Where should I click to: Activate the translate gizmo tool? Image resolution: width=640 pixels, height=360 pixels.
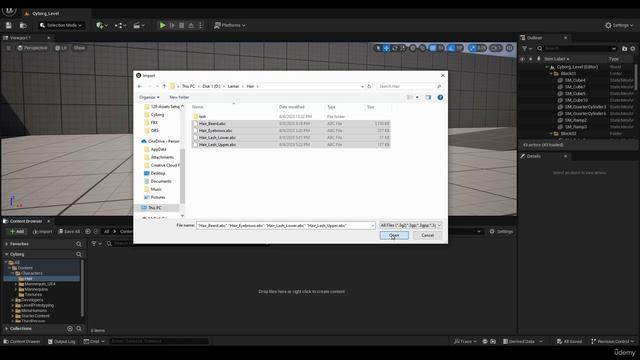pos(386,48)
